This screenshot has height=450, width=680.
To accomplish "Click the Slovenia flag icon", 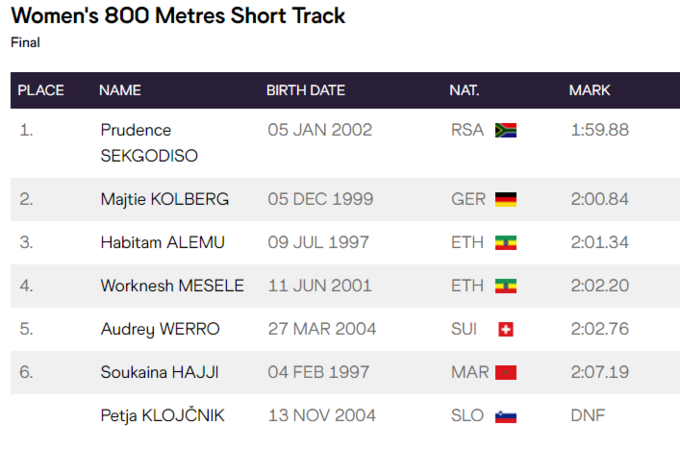I will pyautogui.click(x=506, y=416).
